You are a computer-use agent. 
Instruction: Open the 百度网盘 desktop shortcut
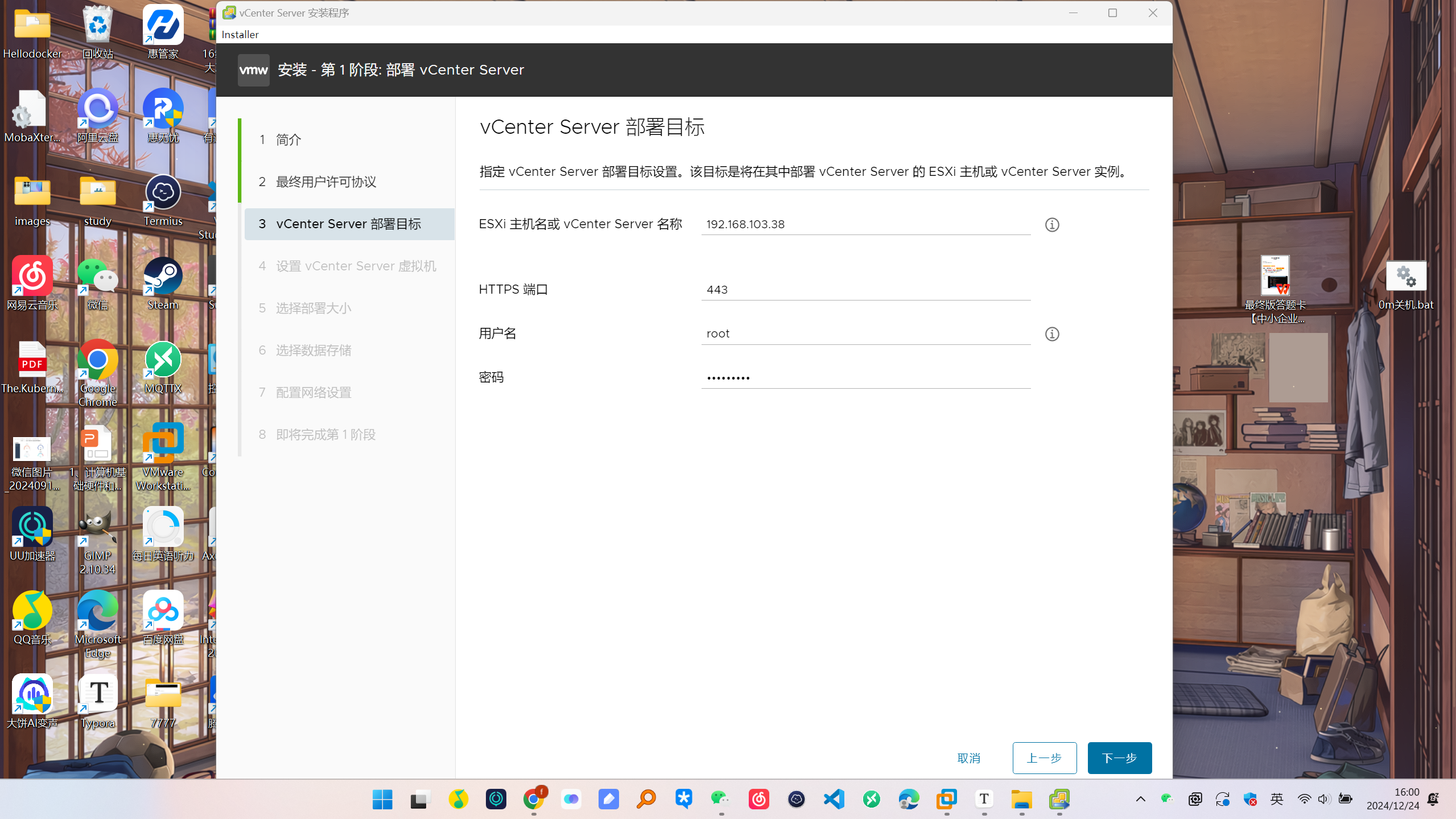point(163,619)
